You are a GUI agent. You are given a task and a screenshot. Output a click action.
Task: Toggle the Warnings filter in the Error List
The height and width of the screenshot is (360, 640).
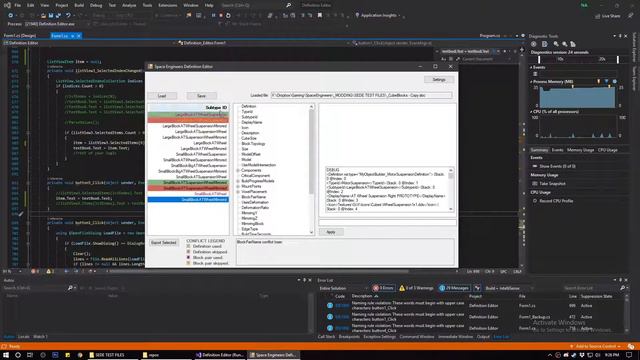[x=416, y=288]
